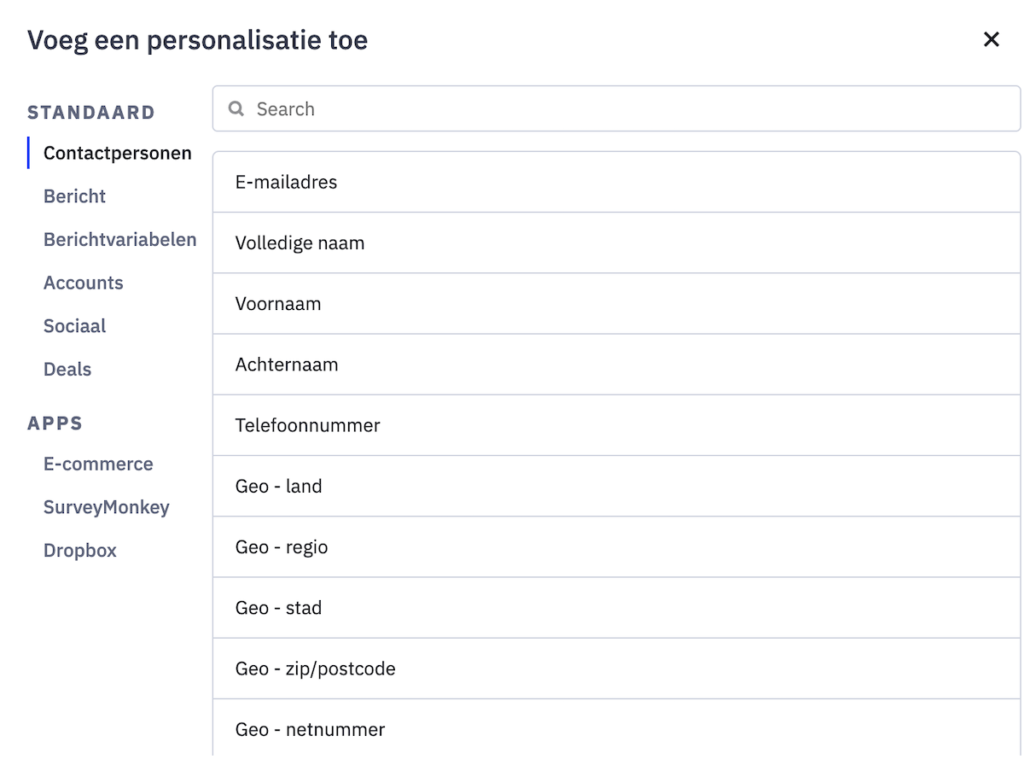Choose the Dropbox app category

tap(80, 550)
